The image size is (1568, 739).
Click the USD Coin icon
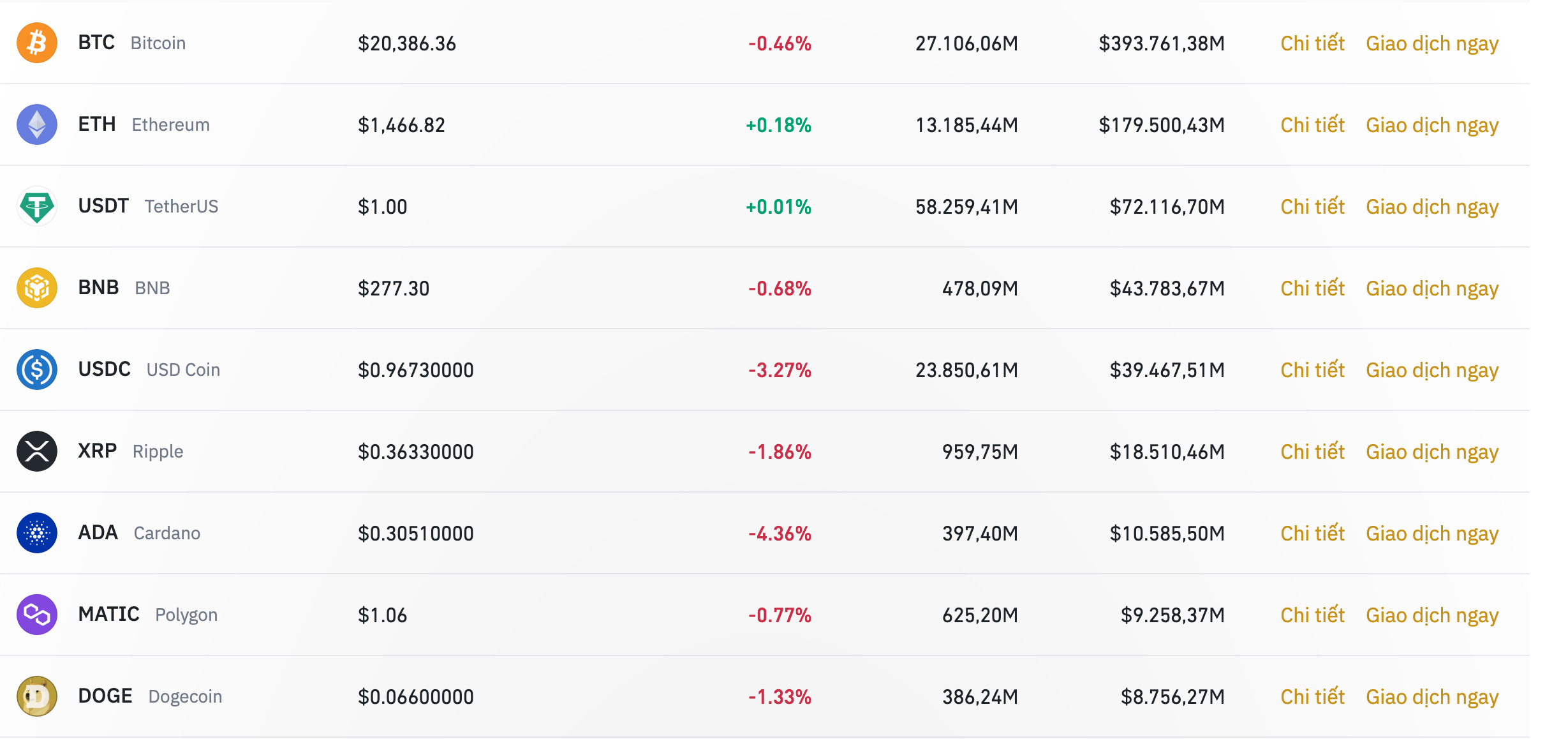pyautogui.click(x=37, y=369)
